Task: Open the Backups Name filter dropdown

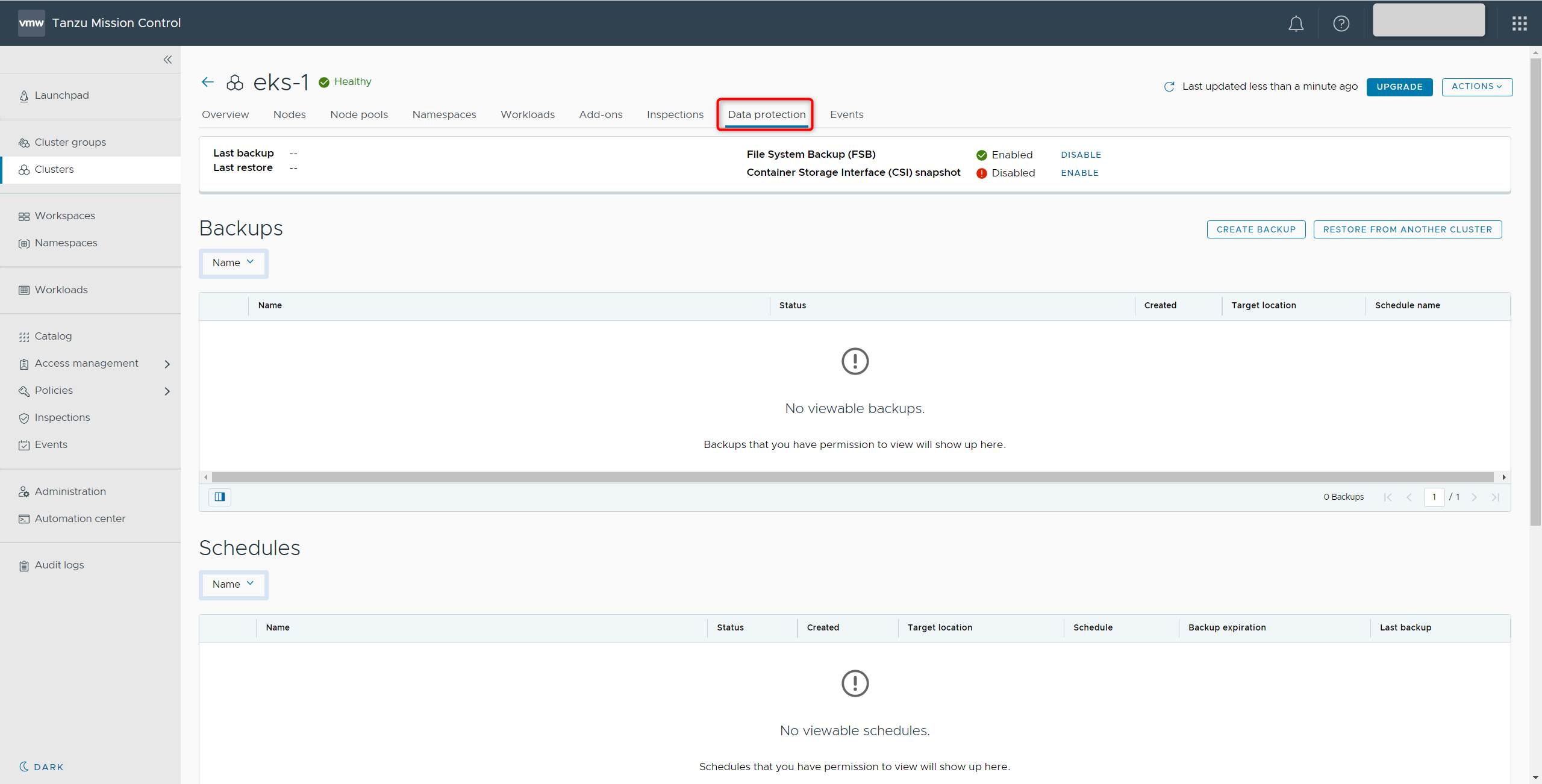Action: click(233, 263)
